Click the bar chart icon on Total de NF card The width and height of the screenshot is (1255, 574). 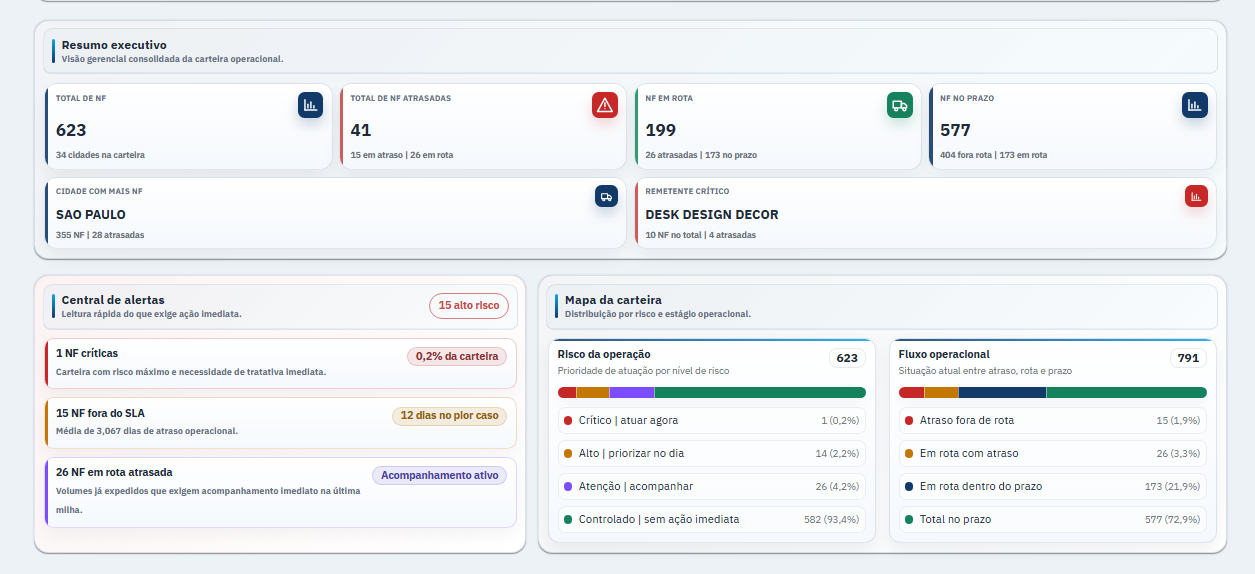(x=310, y=105)
